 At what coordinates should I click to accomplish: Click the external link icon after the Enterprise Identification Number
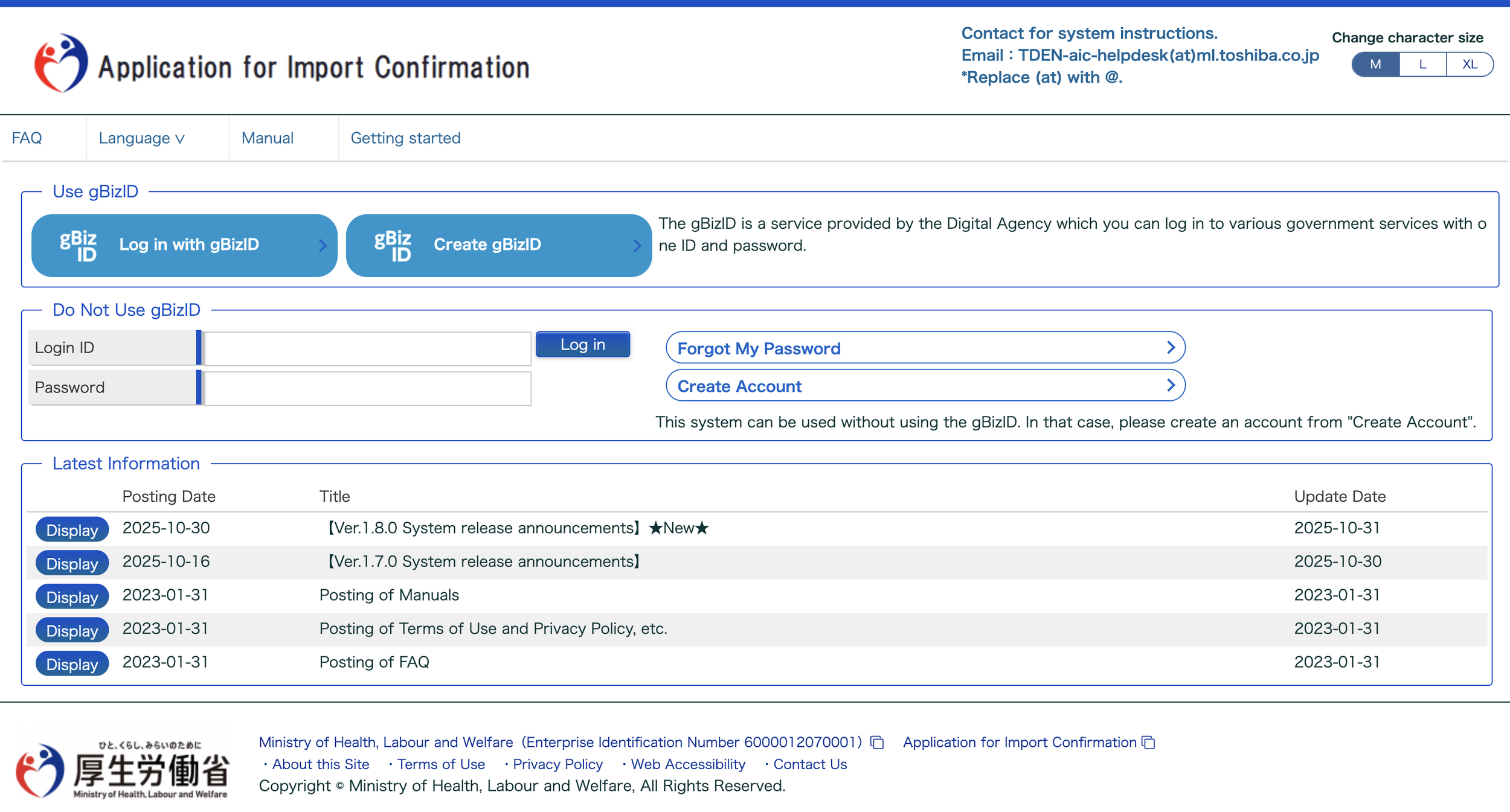877,743
